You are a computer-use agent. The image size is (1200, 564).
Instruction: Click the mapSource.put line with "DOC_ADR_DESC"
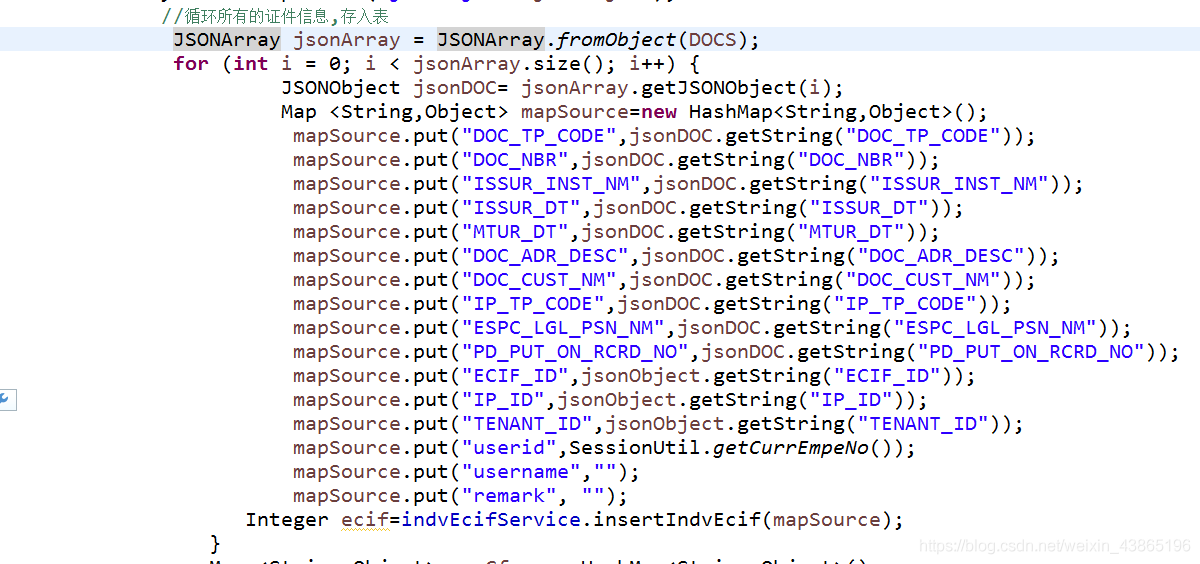(676, 256)
